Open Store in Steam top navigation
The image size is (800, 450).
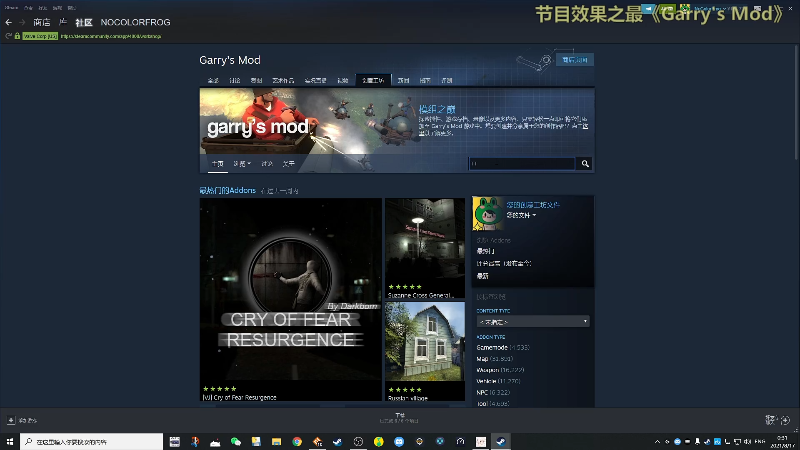(42, 22)
